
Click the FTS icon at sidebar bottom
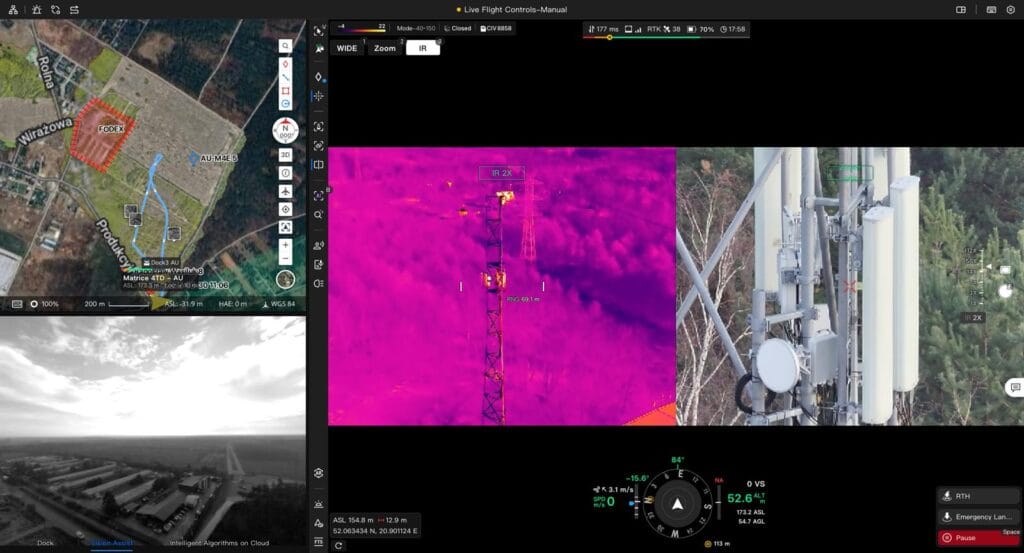click(319, 542)
